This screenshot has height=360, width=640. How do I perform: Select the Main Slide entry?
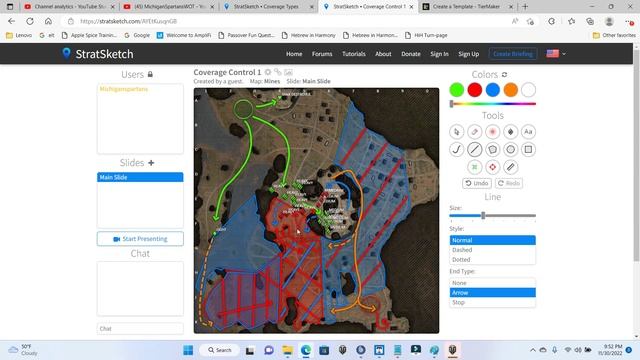pos(140,177)
